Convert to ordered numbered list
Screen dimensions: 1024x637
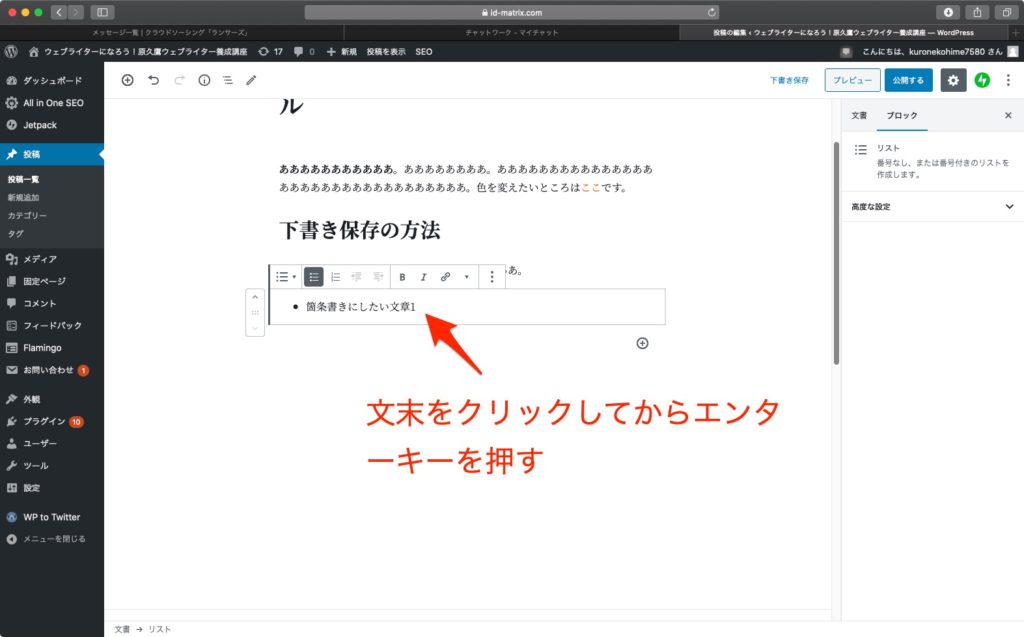(335, 277)
